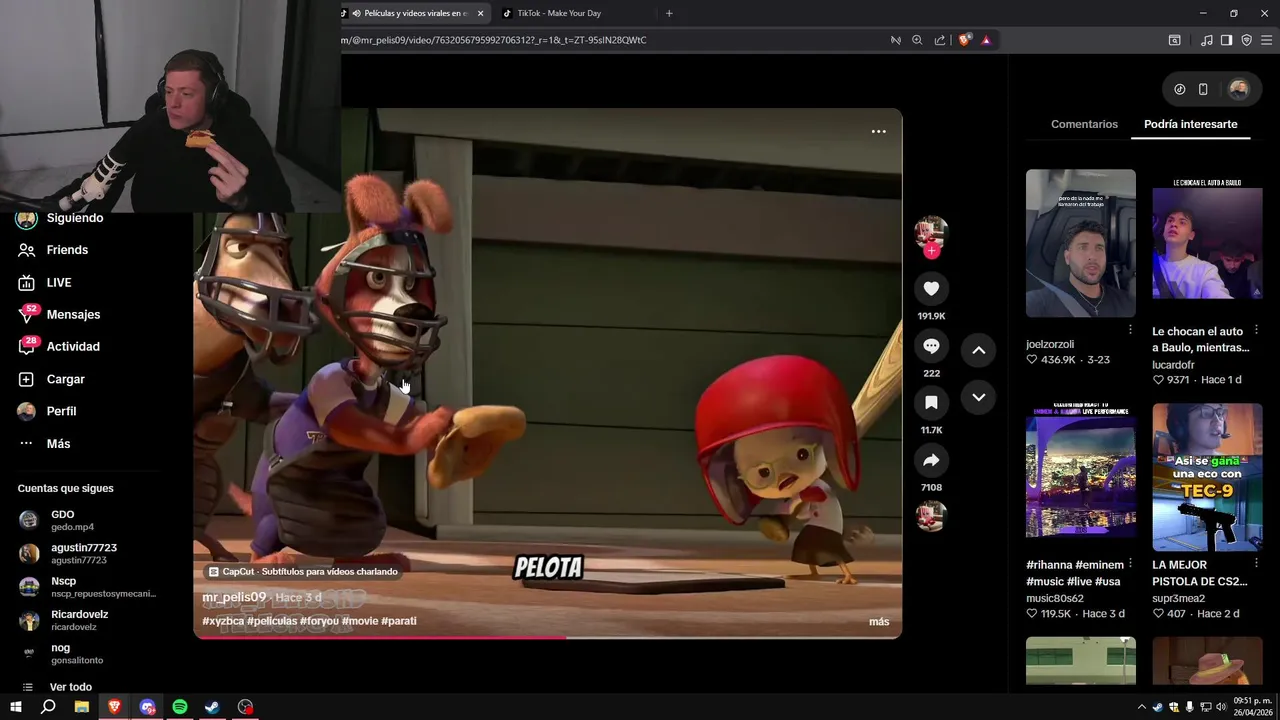Open the Brave VPN shield icon
Screen dimensions: 1280x720
[1246, 40]
